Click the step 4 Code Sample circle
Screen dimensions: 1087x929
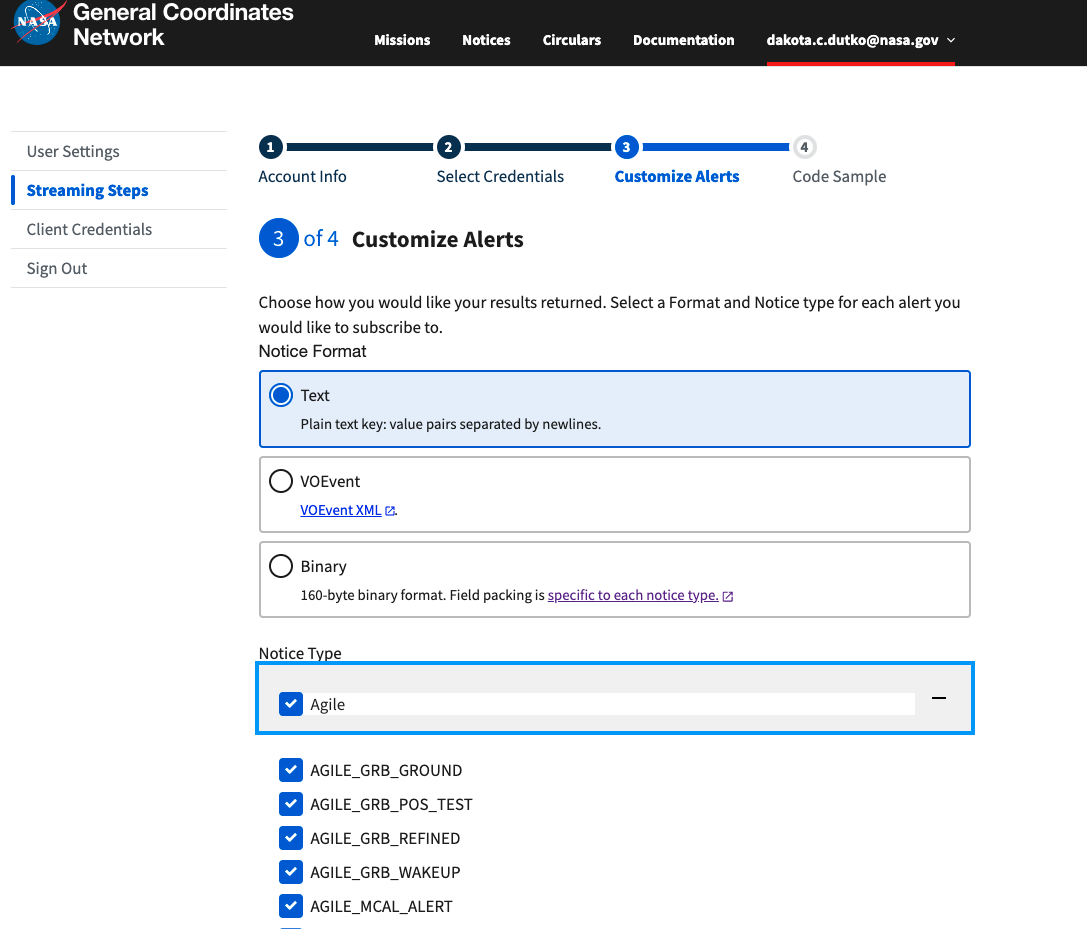(x=804, y=146)
